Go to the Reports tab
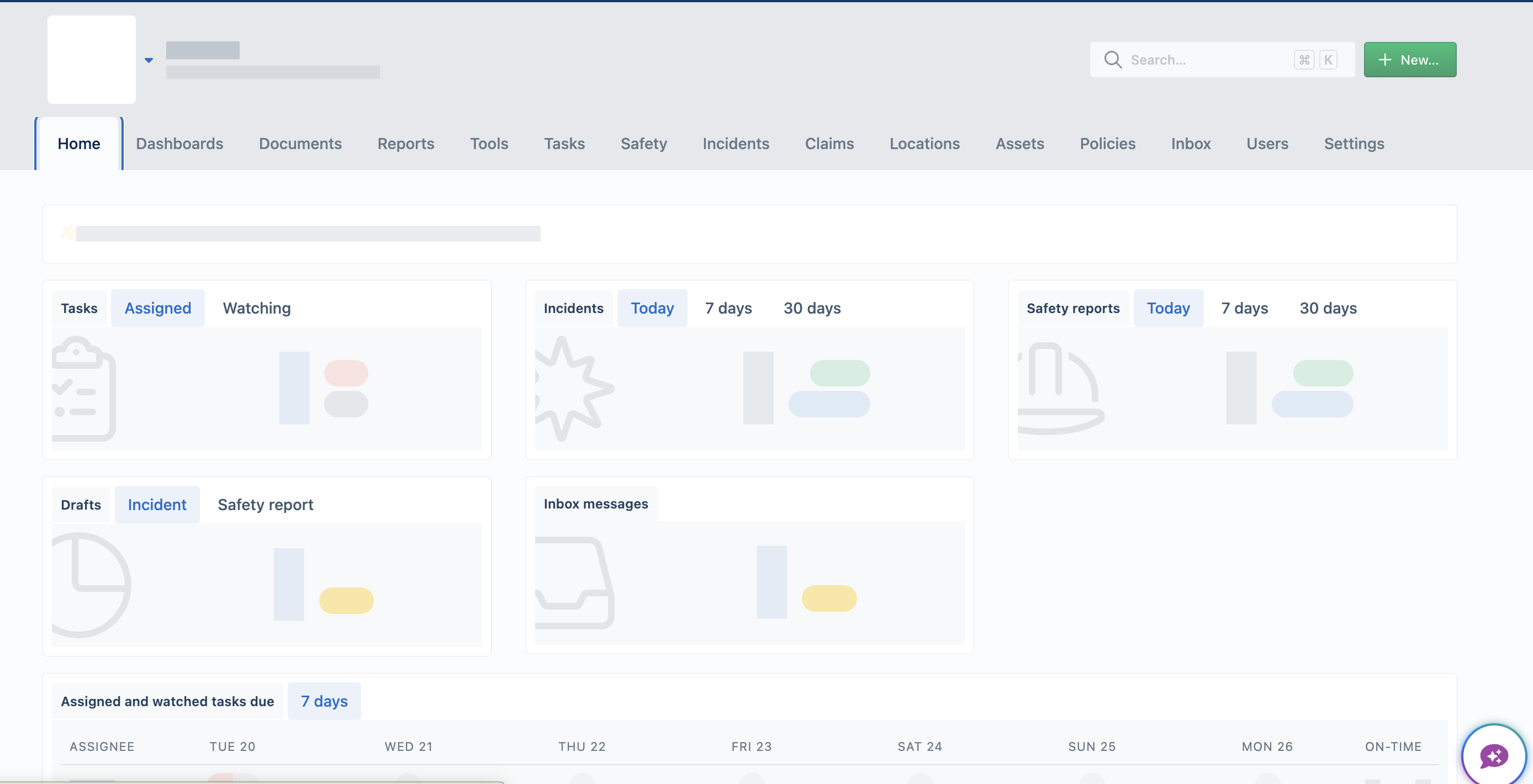The width and height of the screenshot is (1533, 784). 406,144
